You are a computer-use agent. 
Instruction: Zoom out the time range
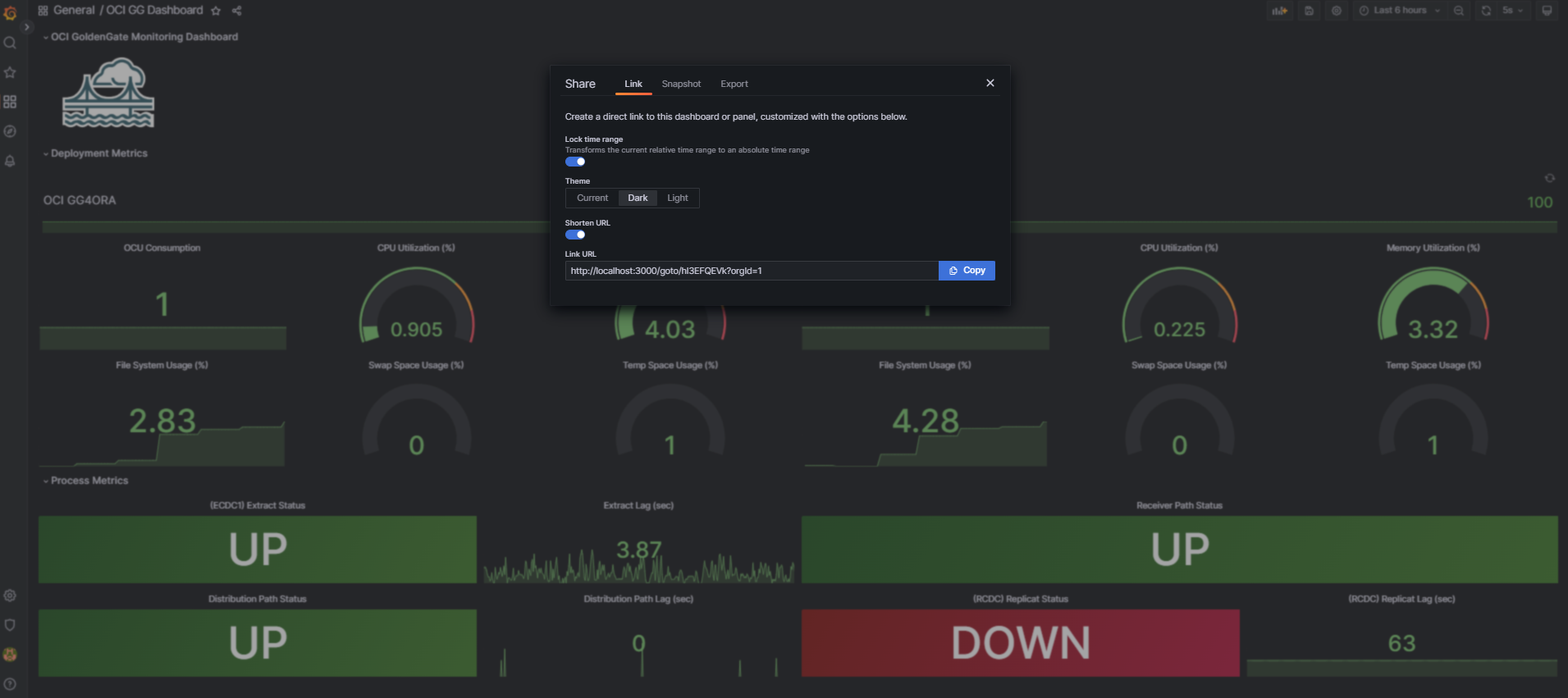coord(1458,11)
